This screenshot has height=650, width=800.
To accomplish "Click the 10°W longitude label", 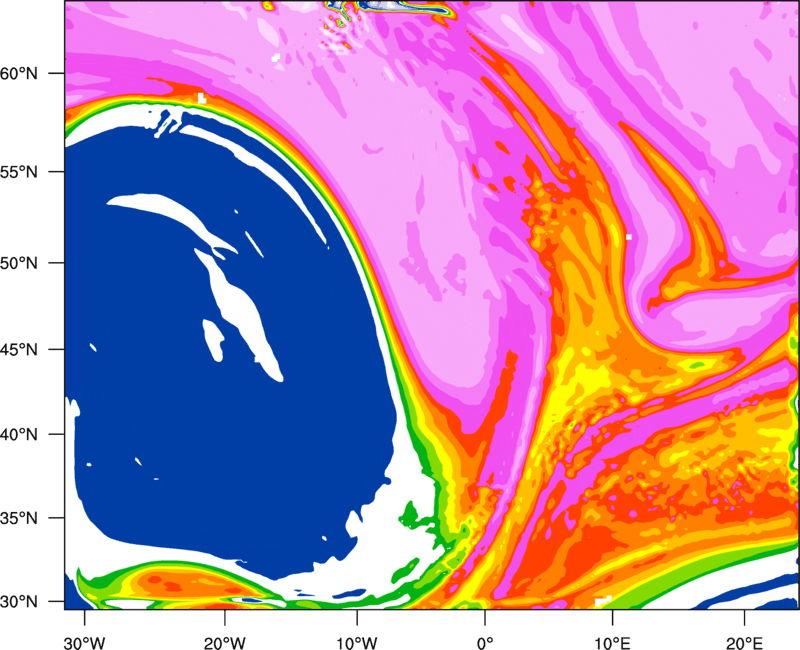I will [x=357, y=643].
